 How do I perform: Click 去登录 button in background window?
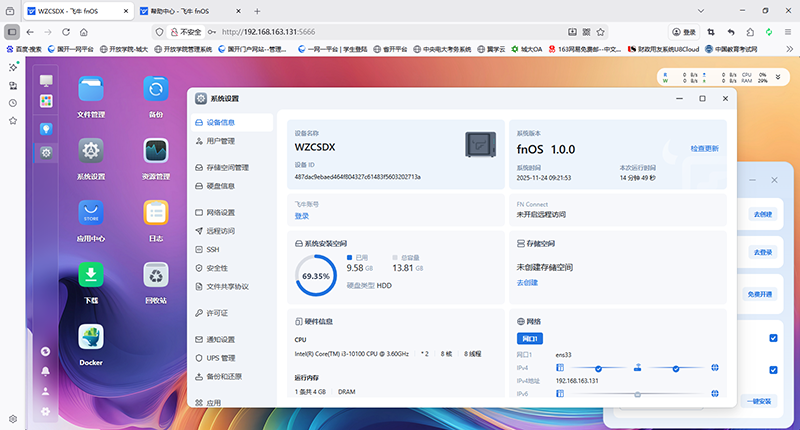click(763, 252)
